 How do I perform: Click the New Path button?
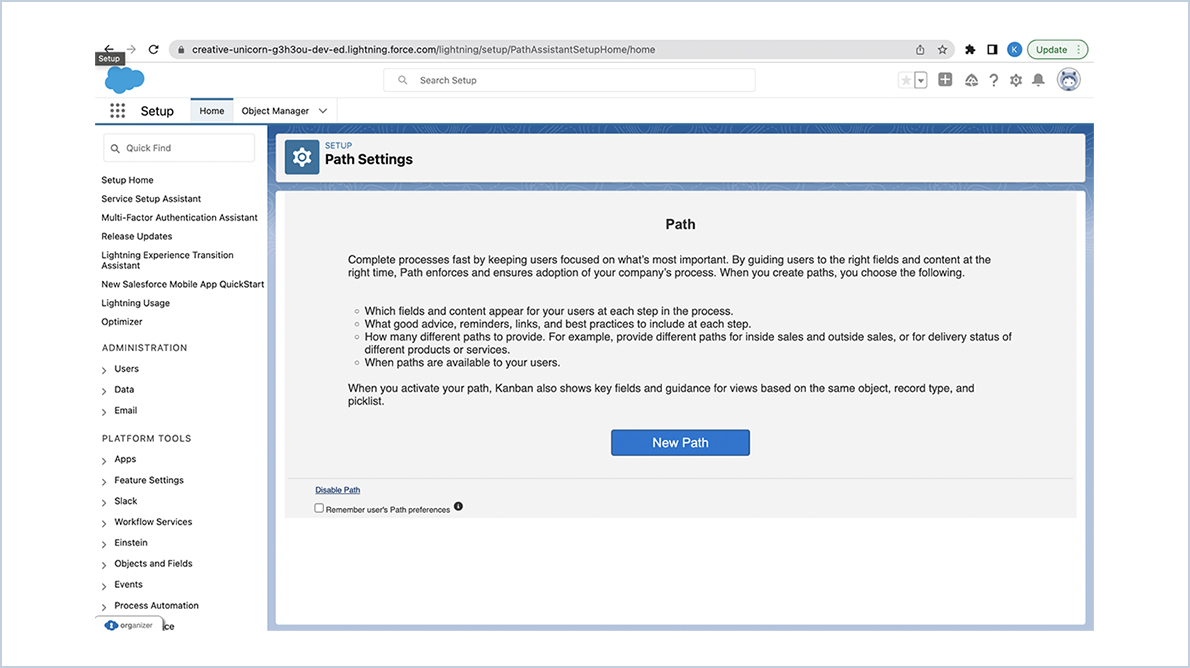tap(680, 442)
